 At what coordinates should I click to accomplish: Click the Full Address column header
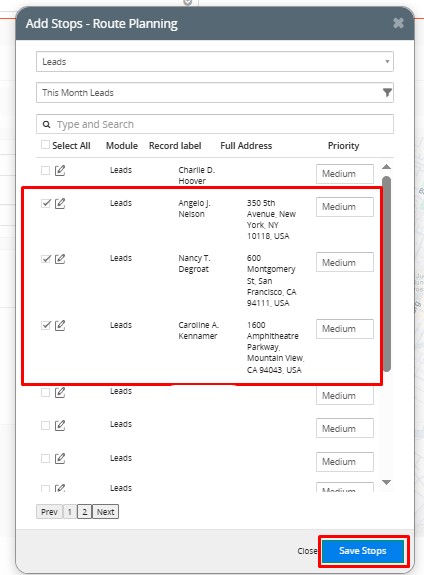tap(246, 146)
